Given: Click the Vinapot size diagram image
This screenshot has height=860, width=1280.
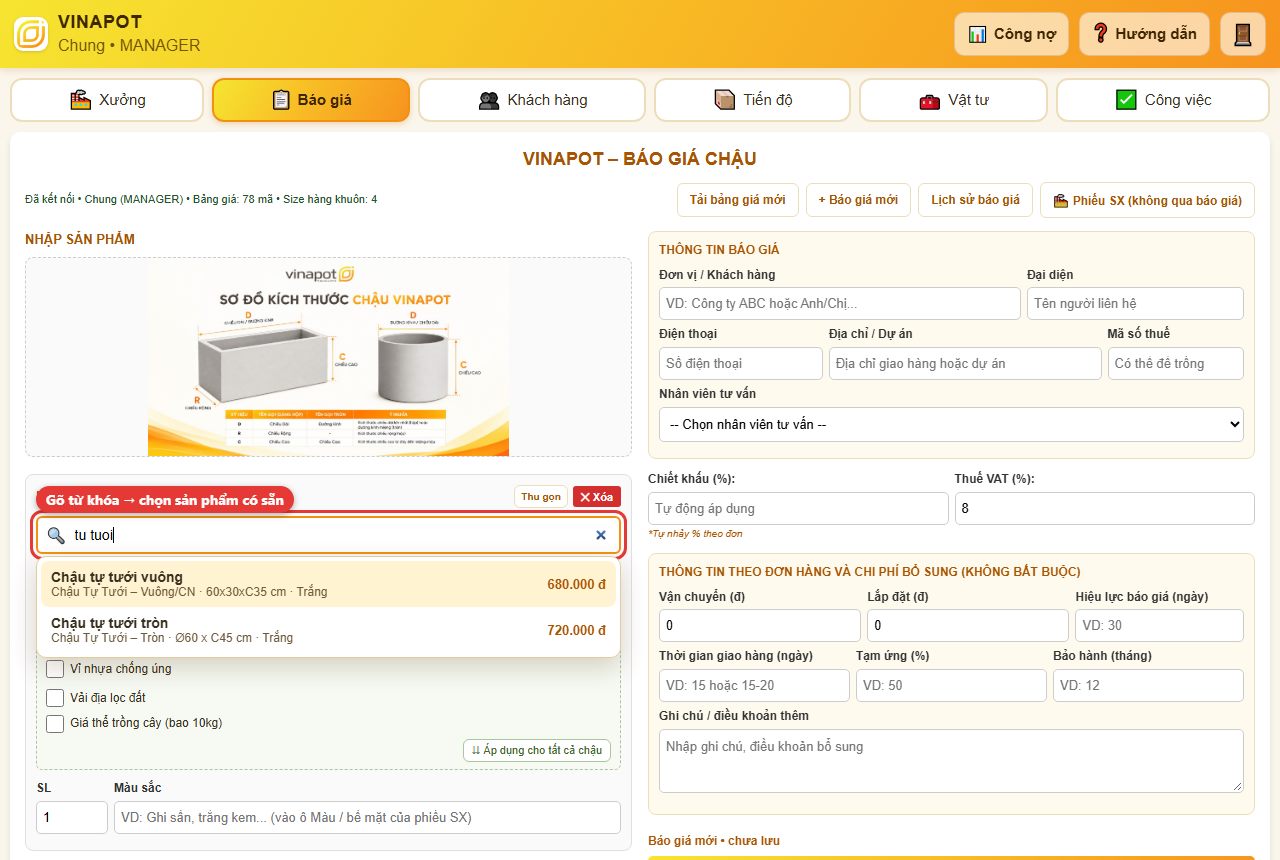Looking at the screenshot, I should tap(328, 357).
